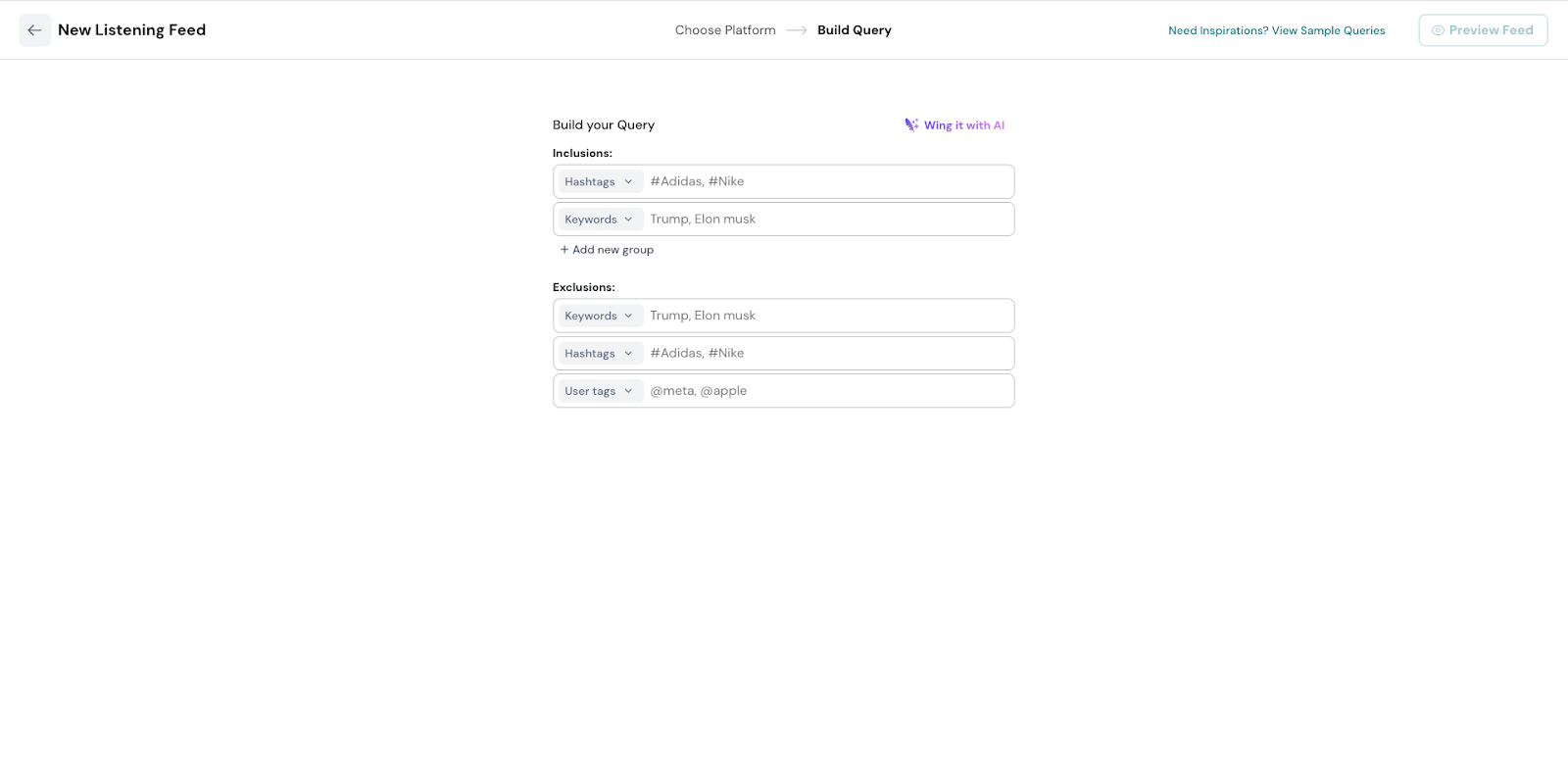The height and width of the screenshot is (784, 1568).
Task: Expand the Exclusions Hashtags type dropdown
Action: point(600,354)
